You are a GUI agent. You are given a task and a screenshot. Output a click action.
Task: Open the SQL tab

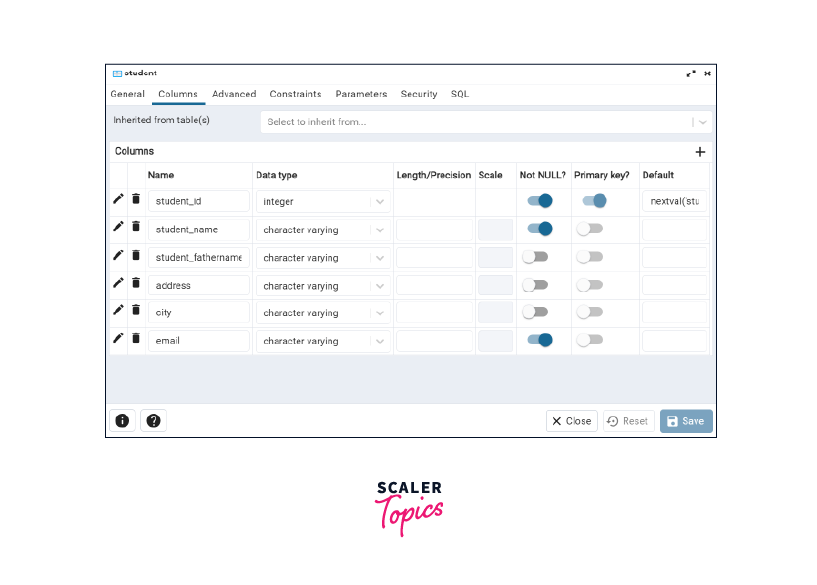click(459, 94)
